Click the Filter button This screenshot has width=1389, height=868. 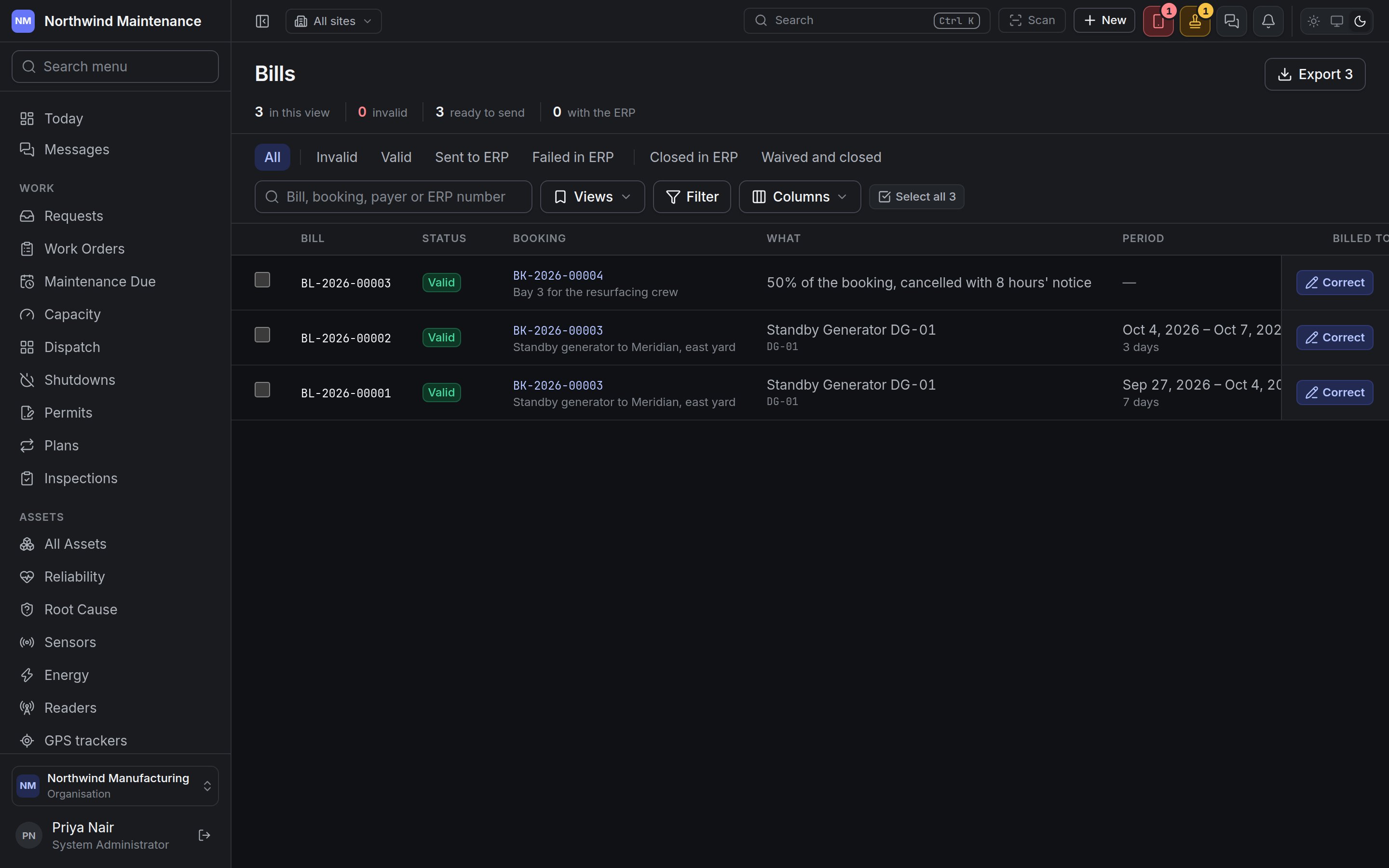click(692, 197)
